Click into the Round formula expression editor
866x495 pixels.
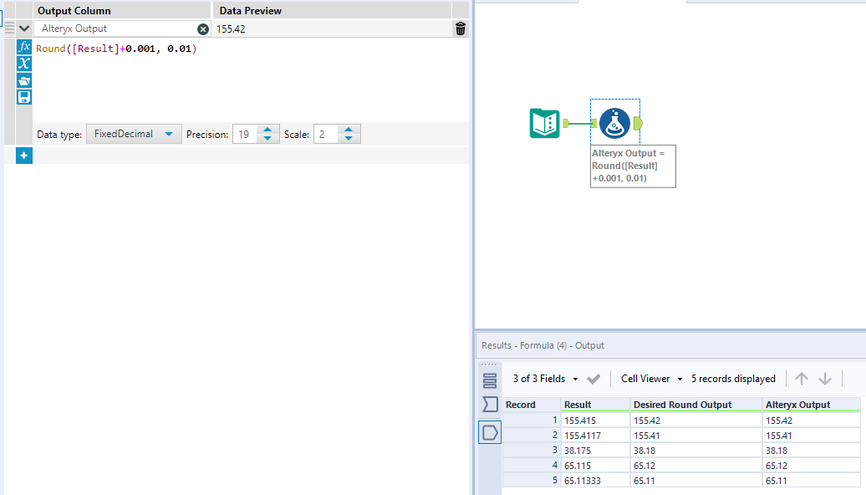pyautogui.click(x=250, y=80)
